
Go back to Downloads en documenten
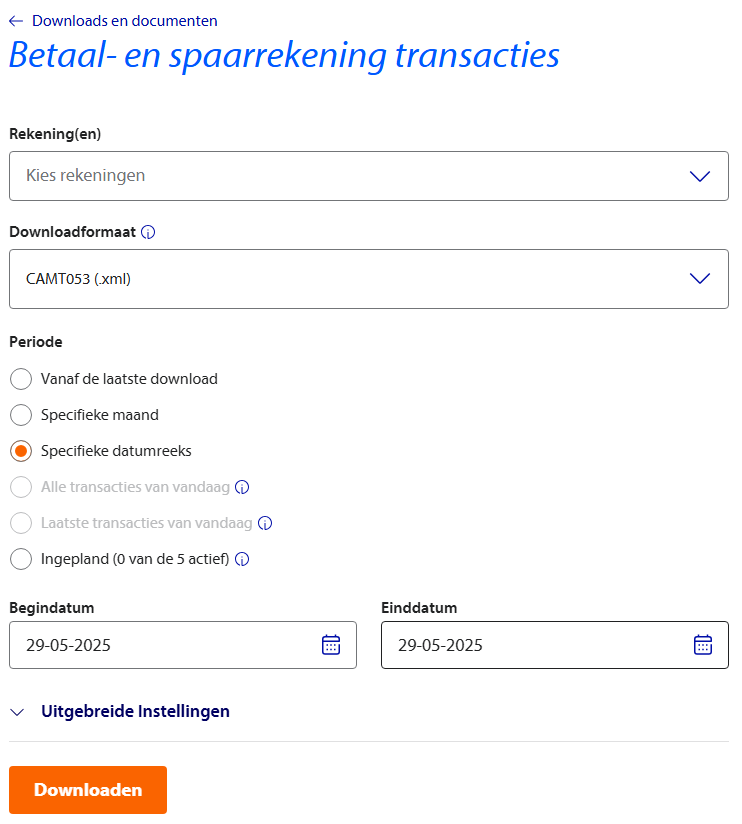tap(124, 21)
